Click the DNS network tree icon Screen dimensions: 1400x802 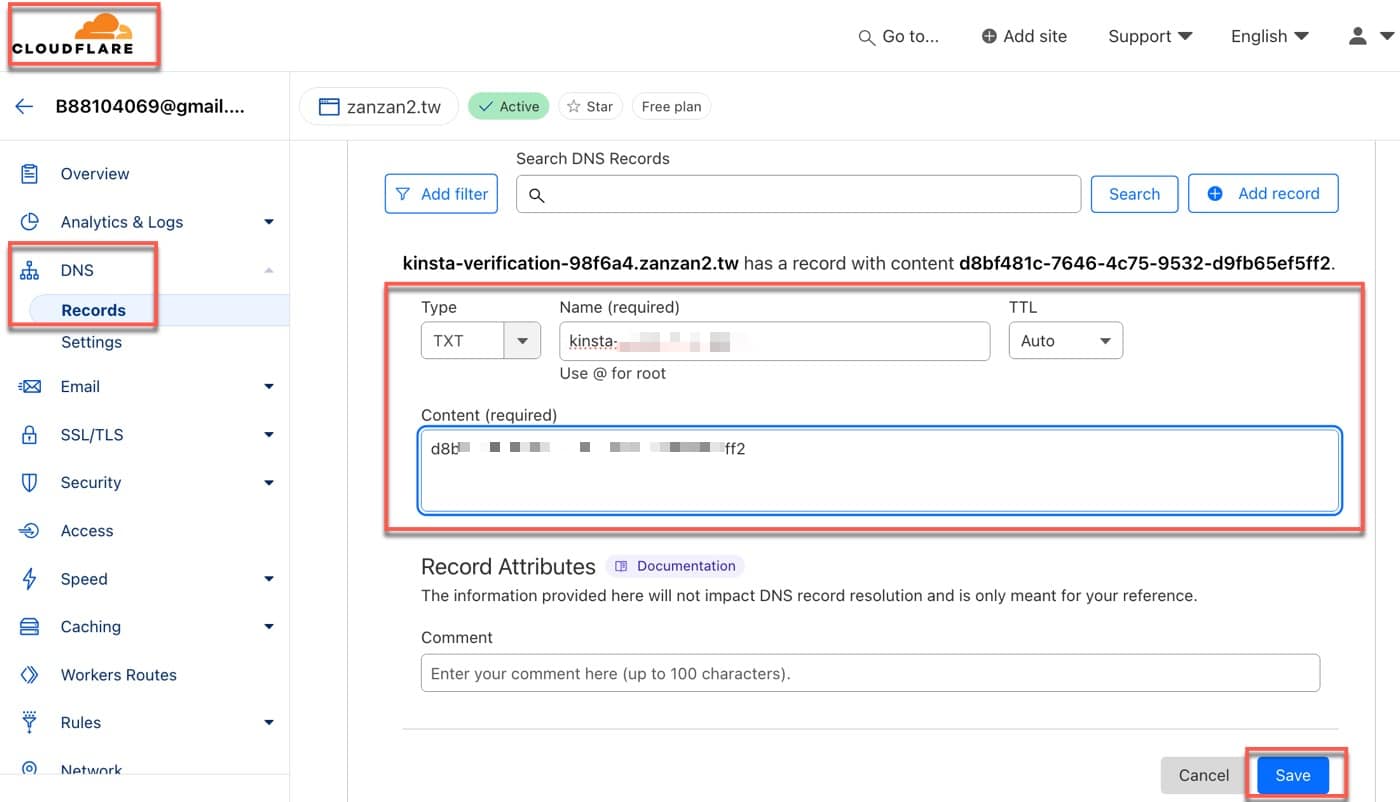coord(30,270)
